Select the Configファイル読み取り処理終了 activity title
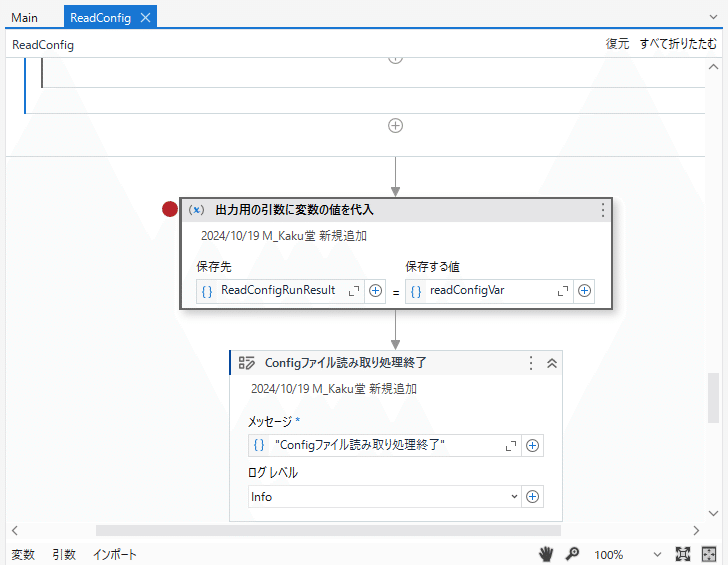The height and width of the screenshot is (565, 728). pyautogui.click(x=345, y=363)
